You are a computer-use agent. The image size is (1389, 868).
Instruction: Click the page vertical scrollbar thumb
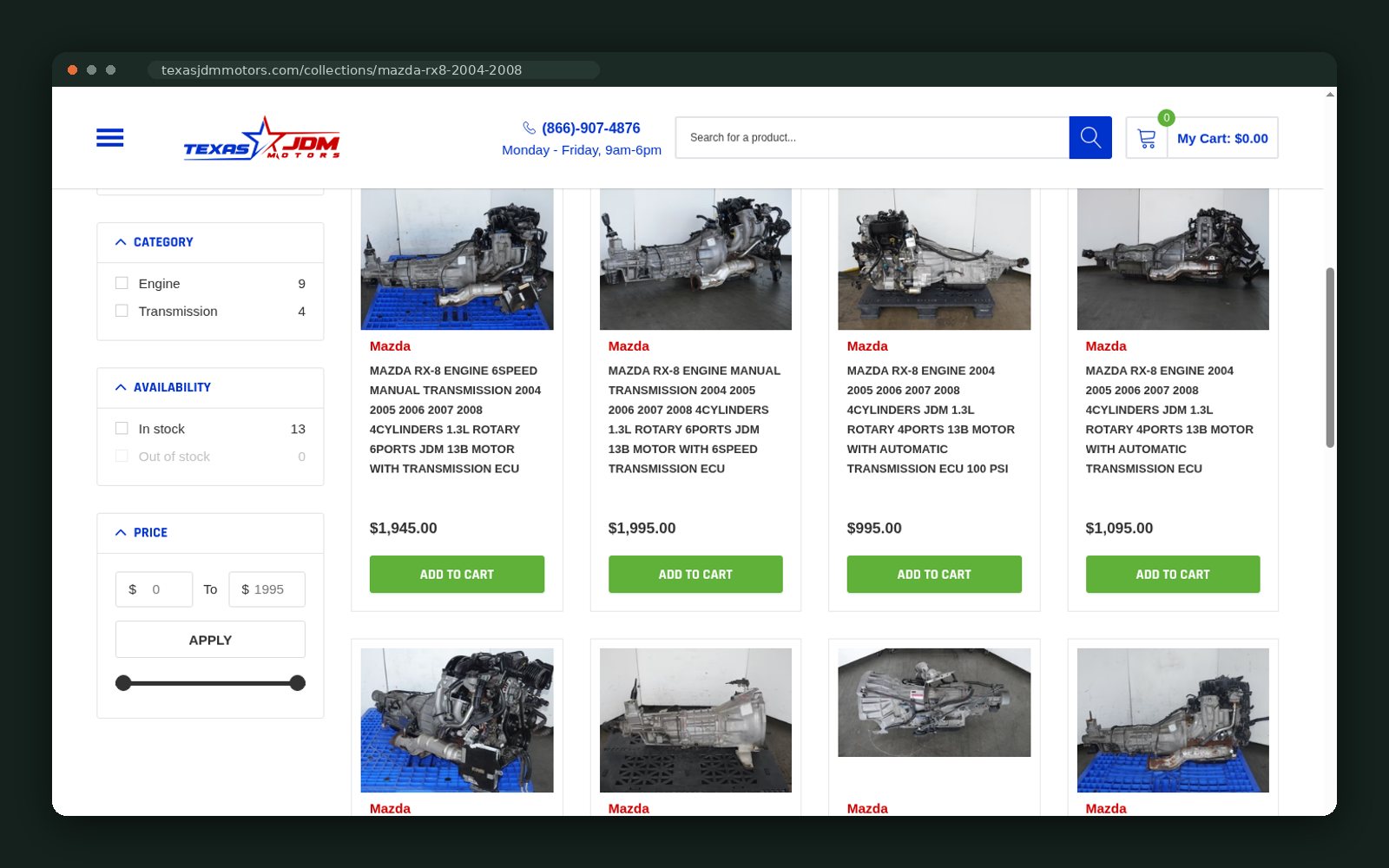1329,358
